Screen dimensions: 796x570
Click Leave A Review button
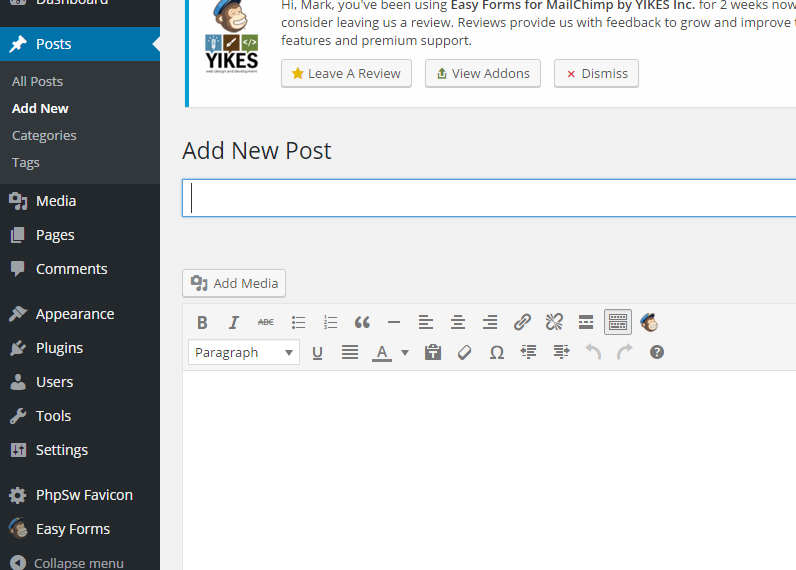(x=346, y=74)
